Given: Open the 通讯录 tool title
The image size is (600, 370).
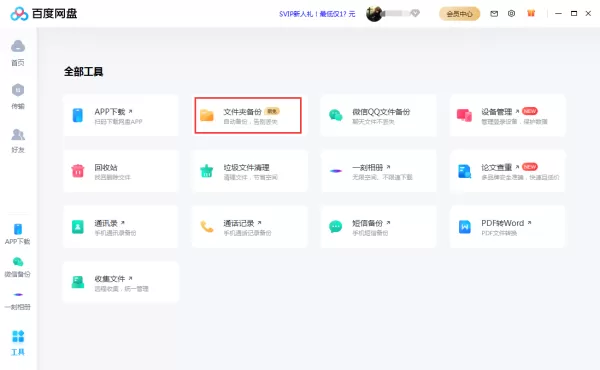Looking at the screenshot, I should pos(106,223).
